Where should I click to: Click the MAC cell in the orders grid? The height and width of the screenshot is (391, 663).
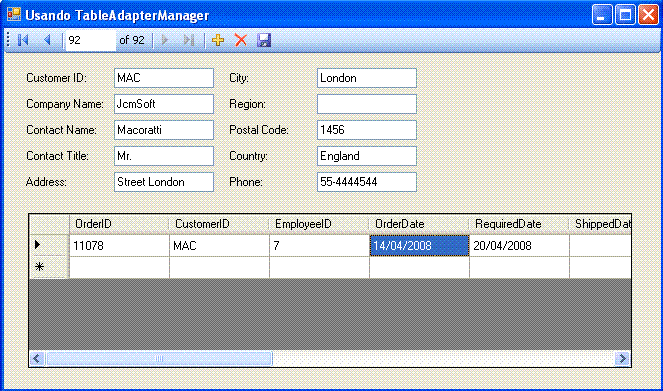coord(219,246)
